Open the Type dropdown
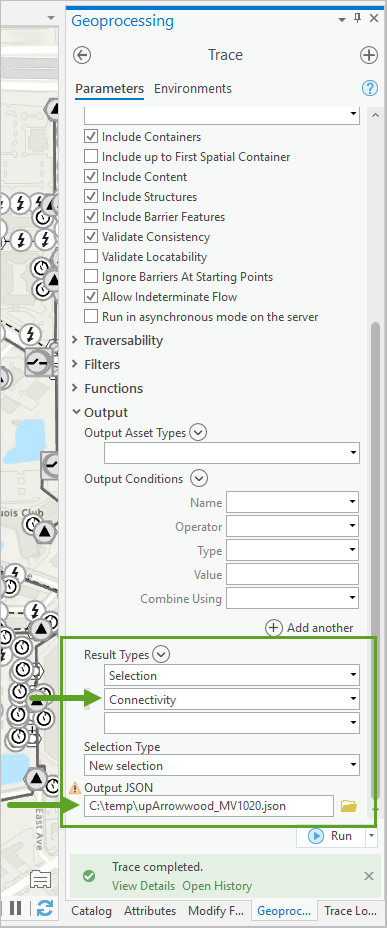The height and width of the screenshot is (928, 387). 292,551
